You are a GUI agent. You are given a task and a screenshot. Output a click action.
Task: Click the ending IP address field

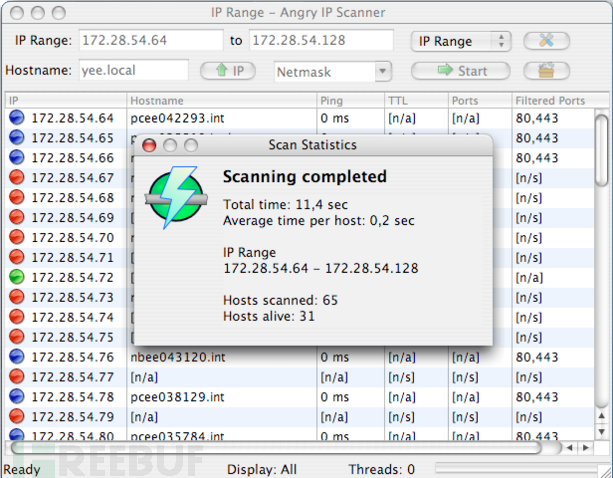tap(322, 41)
